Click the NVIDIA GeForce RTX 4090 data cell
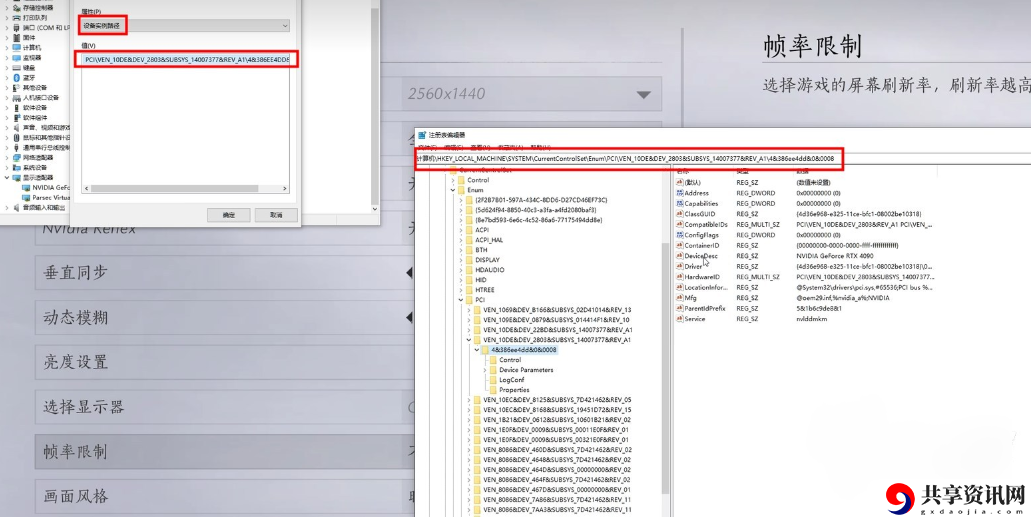This screenshot has height=518, width=1031. [x=834, y=256]
